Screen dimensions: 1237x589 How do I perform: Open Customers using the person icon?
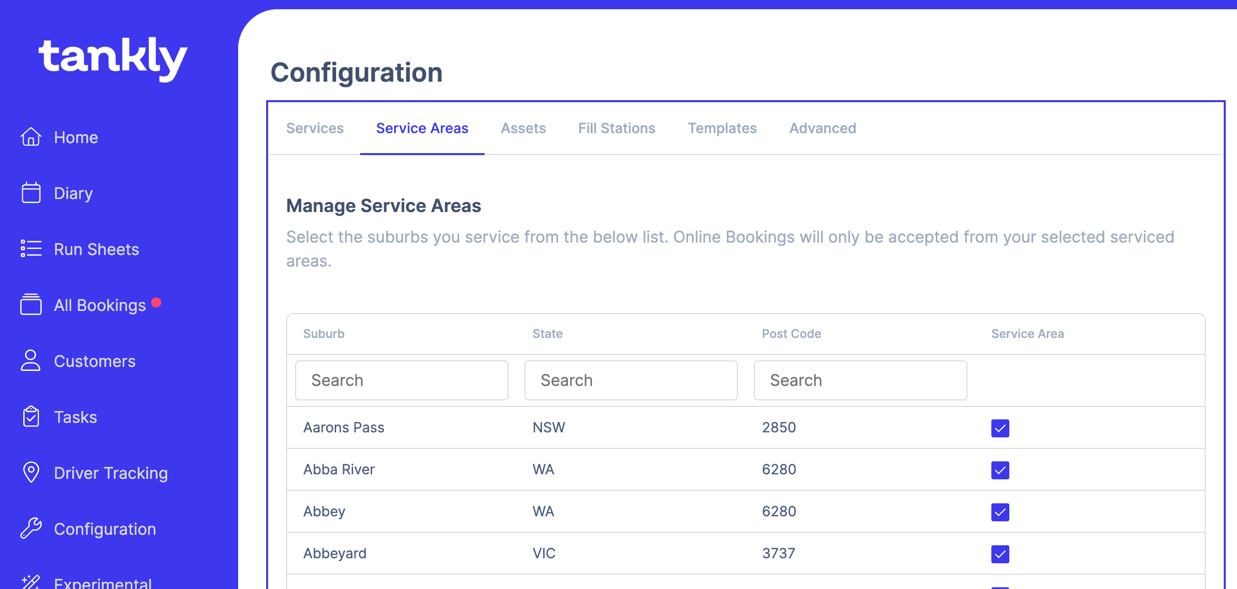tap(31, 361)
